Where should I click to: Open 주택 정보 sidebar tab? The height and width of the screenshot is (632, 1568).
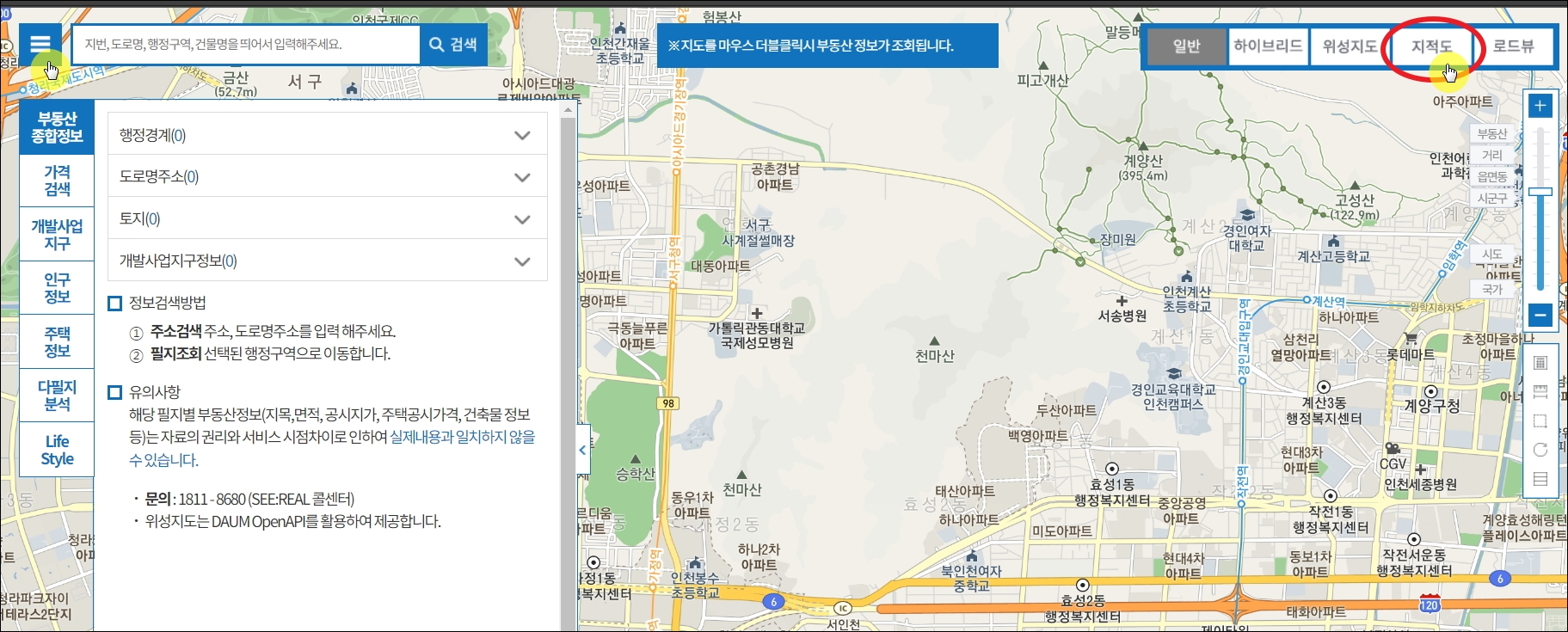click(x=57, y=342)
